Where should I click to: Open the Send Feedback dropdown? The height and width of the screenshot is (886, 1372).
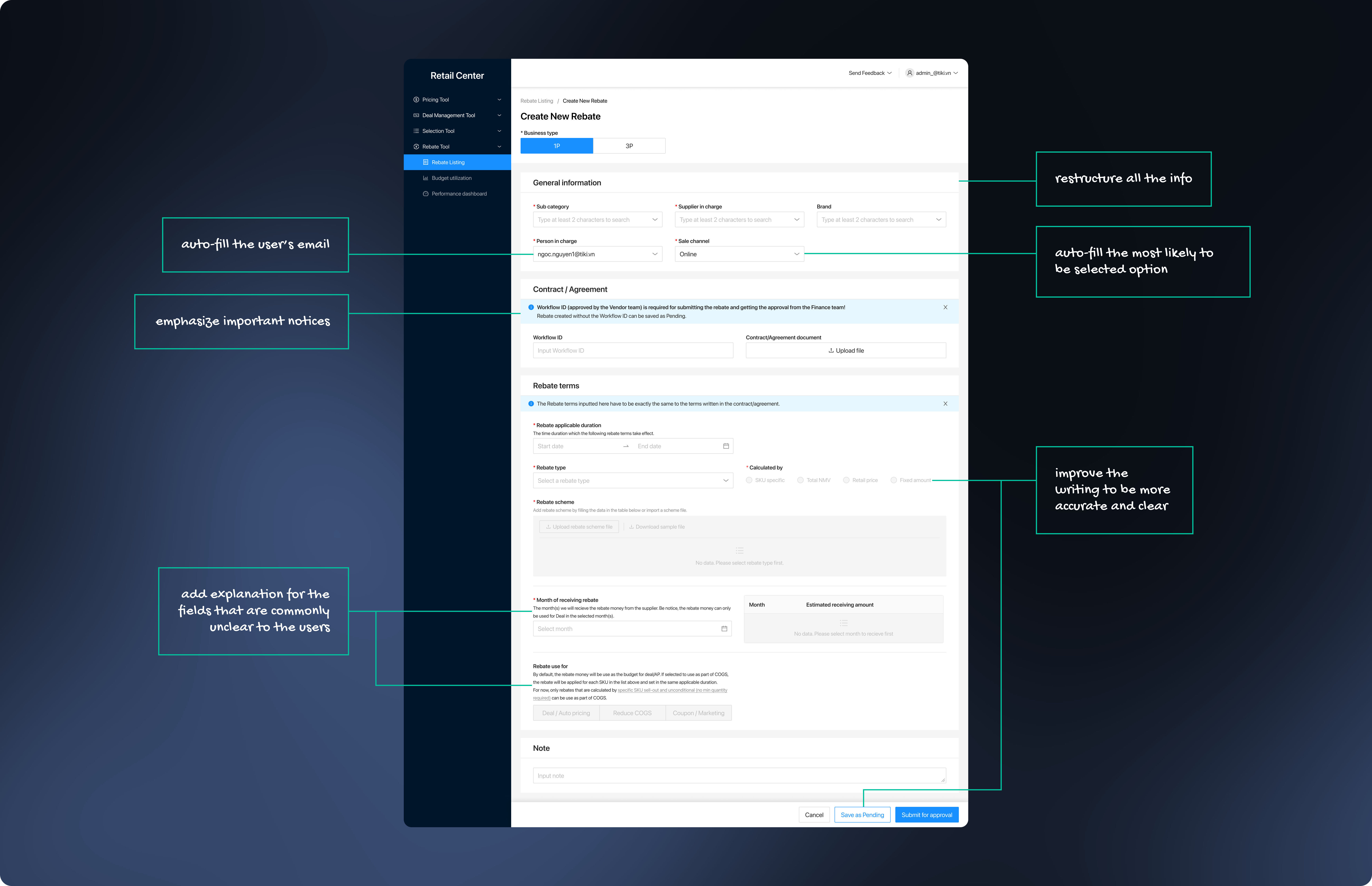pyautogui.click(x=870, y=73)
